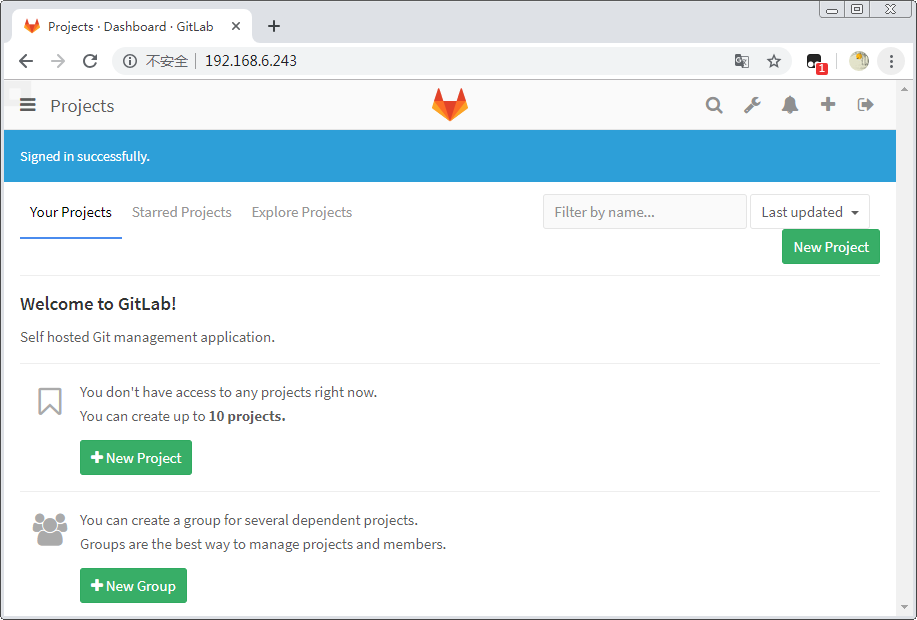Focus the Filter by name input
The width and height of the screenshot is (917, 620).
click(644, 212)
